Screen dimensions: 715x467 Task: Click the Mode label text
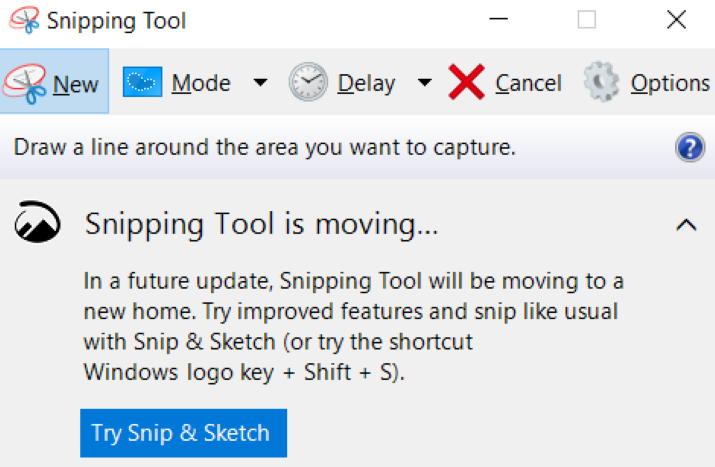pyautogui.click(x=201, y=83)
